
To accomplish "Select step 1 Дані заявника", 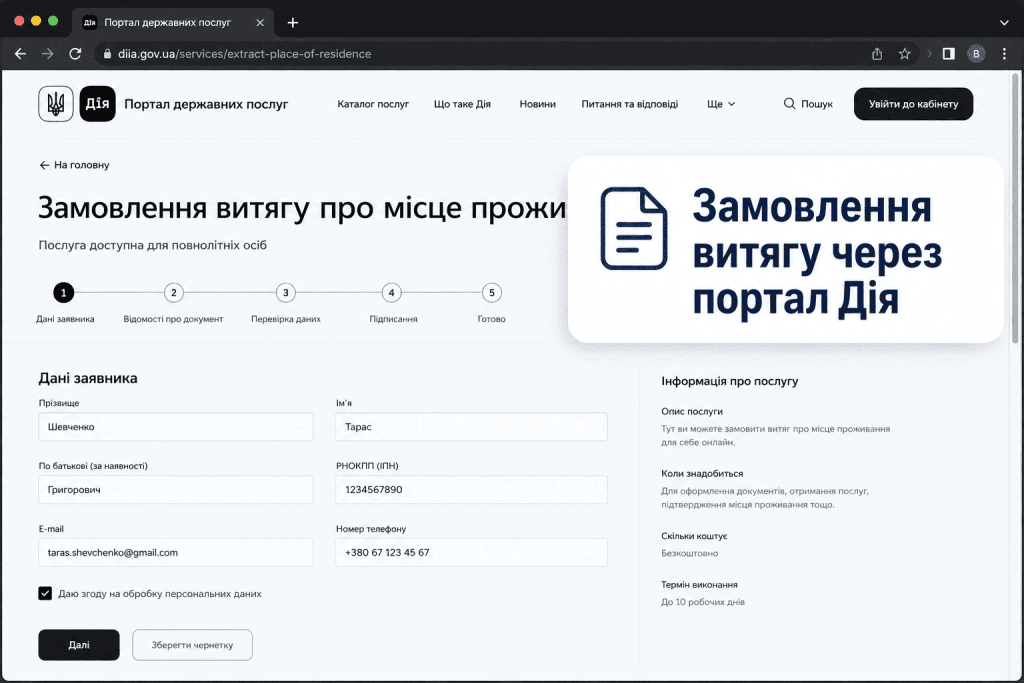I will 63,293.
